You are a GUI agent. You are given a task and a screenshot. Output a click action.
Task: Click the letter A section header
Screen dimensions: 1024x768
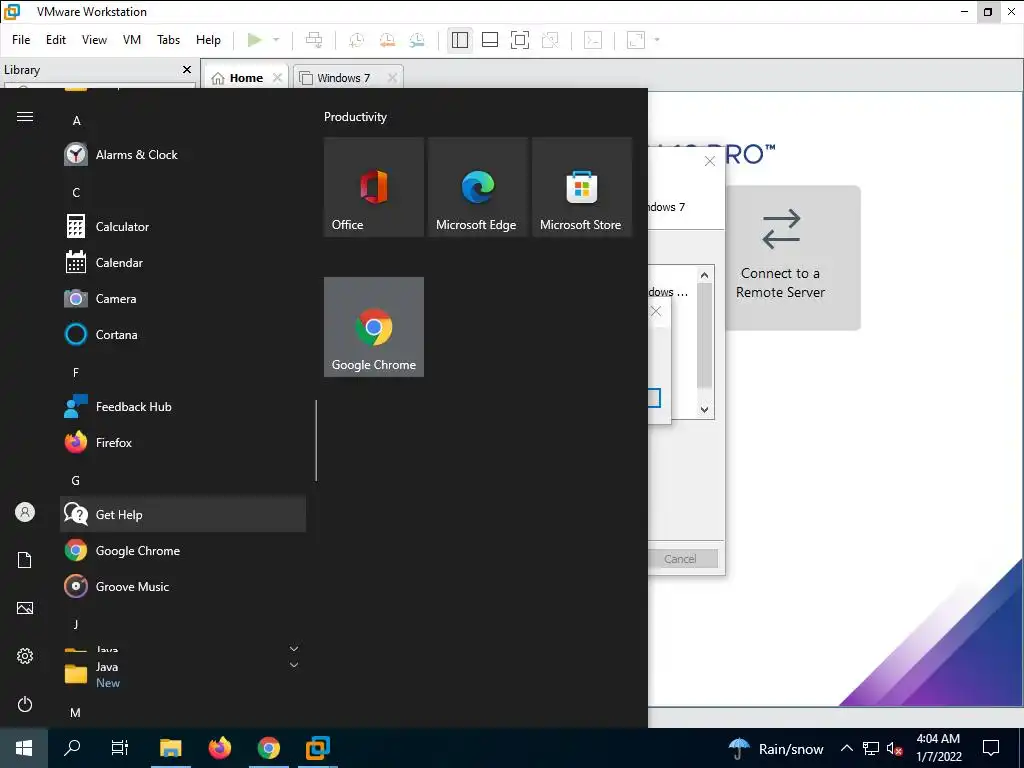click(76, 121)
